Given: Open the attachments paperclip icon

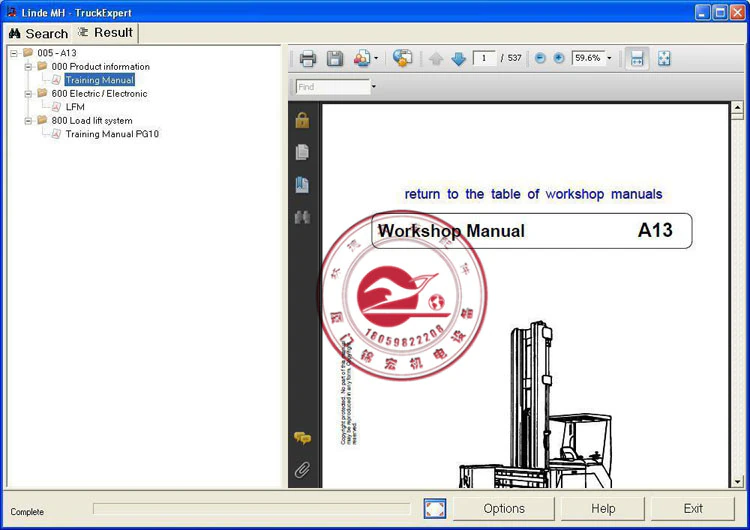Looking at the screenshot, I should tap(302, 470).
